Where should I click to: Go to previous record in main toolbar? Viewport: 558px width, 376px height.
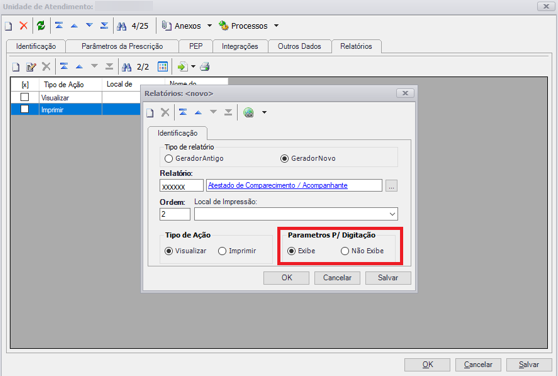pos(74,26)
